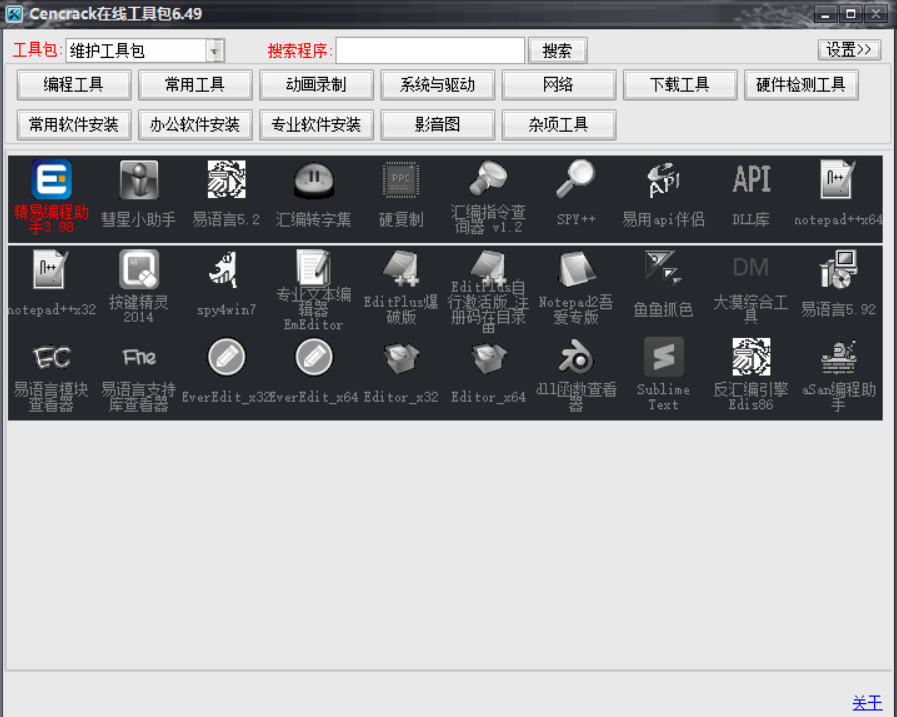Viewport: 897px width, 717px height.
Task: Select the 维护工具包 combo box
Action: pos(145,51)
